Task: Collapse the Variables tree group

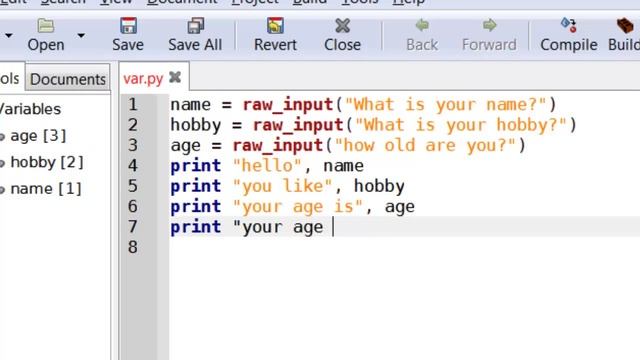Action: click(x=31, y=109)
